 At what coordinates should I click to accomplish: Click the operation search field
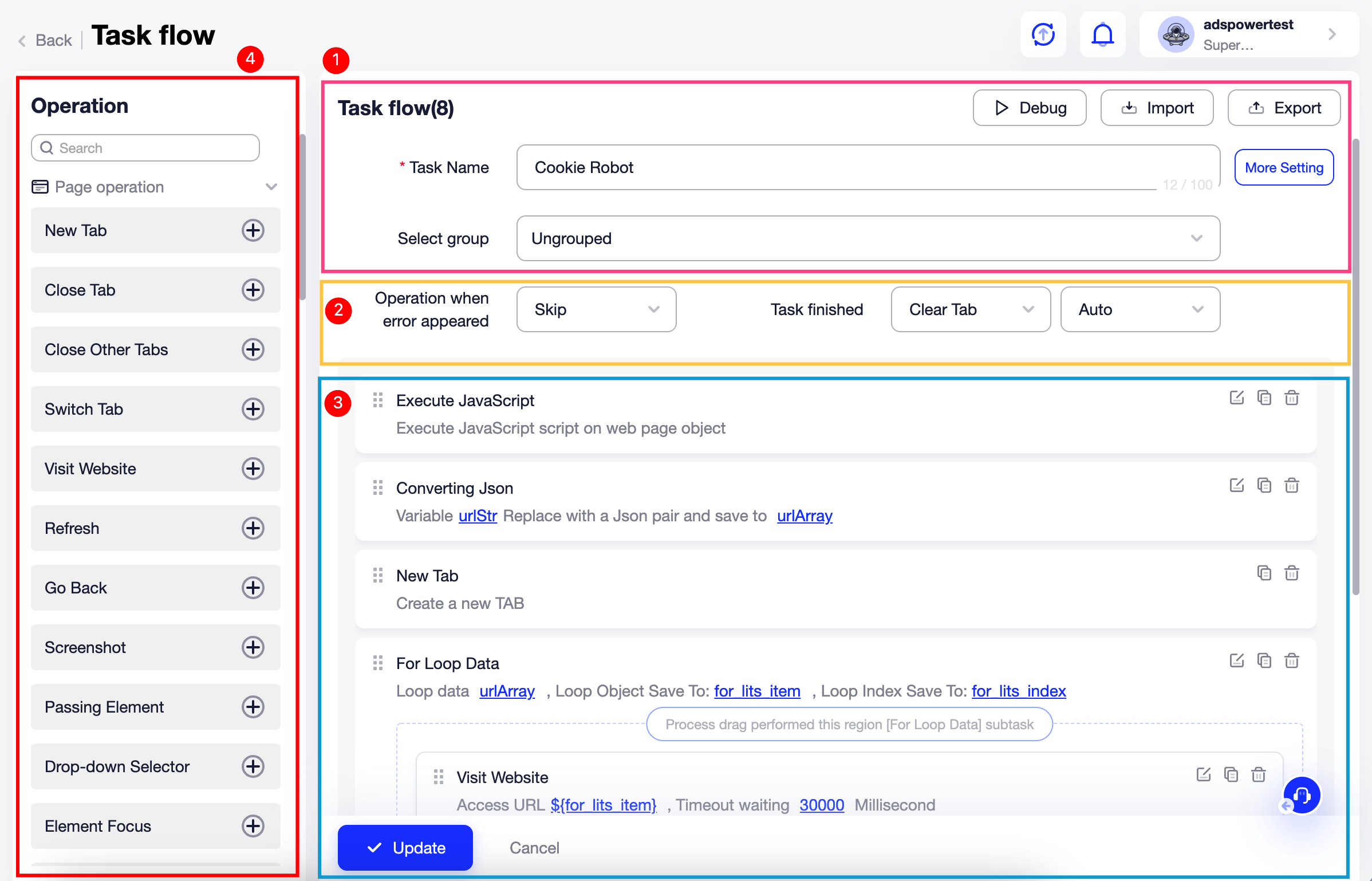click(145, 147)
